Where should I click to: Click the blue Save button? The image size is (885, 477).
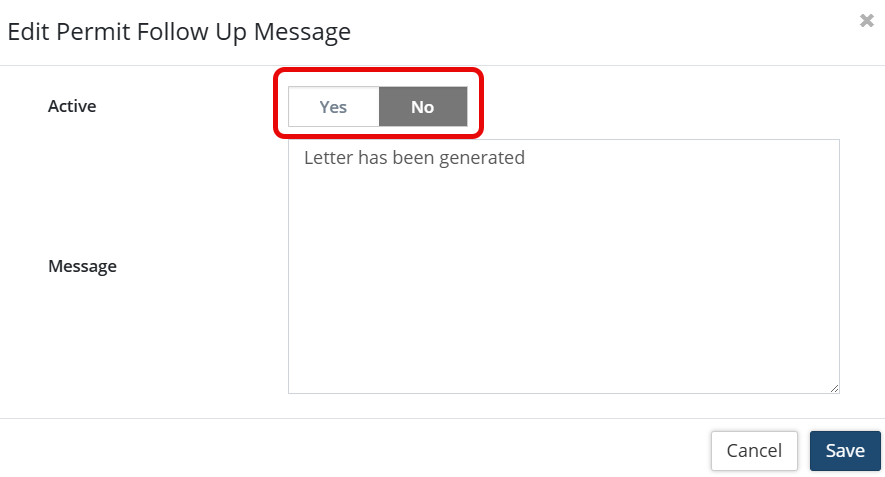pyautogui.click(x=844, y=451)
